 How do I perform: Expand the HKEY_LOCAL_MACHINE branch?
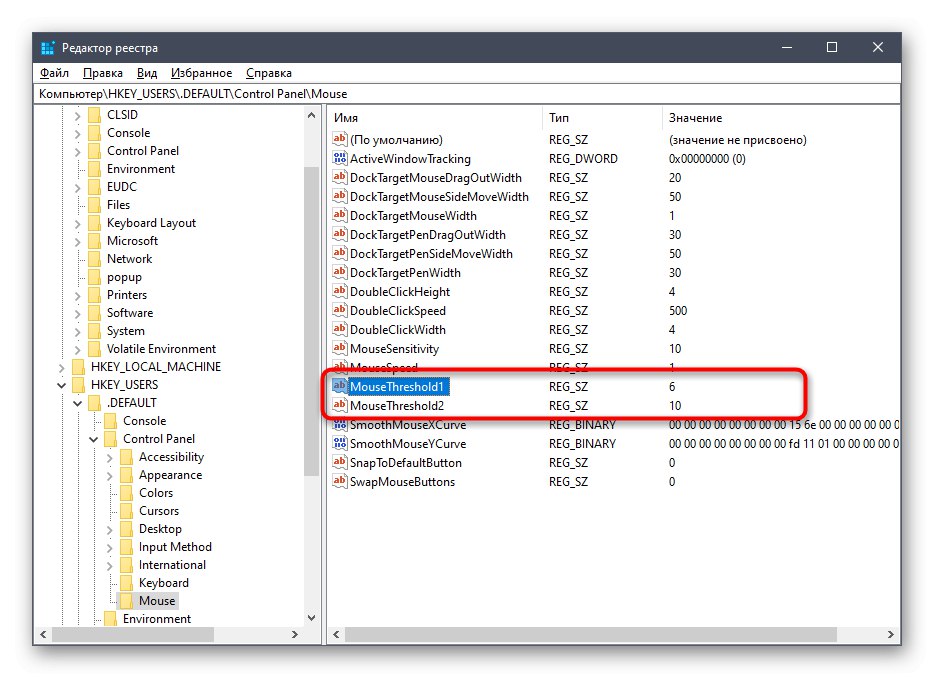(61, 368)
